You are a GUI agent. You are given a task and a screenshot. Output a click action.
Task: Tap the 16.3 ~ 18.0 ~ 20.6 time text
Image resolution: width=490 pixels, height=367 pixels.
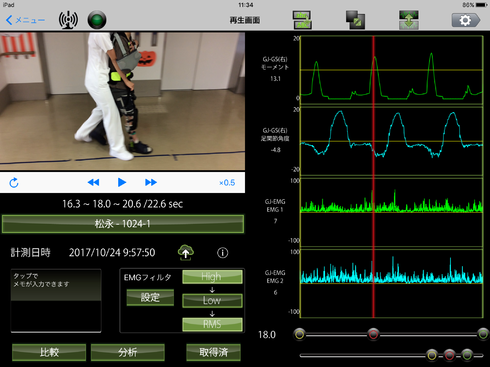[122, 204]
